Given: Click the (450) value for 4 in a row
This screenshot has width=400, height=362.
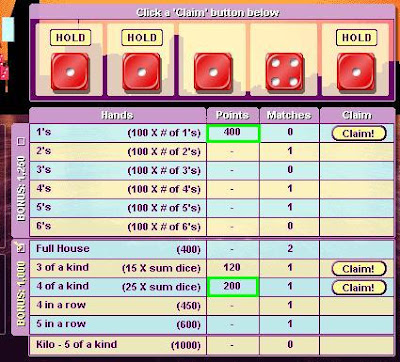Looking at the screenshot, I should coord(189,306).
